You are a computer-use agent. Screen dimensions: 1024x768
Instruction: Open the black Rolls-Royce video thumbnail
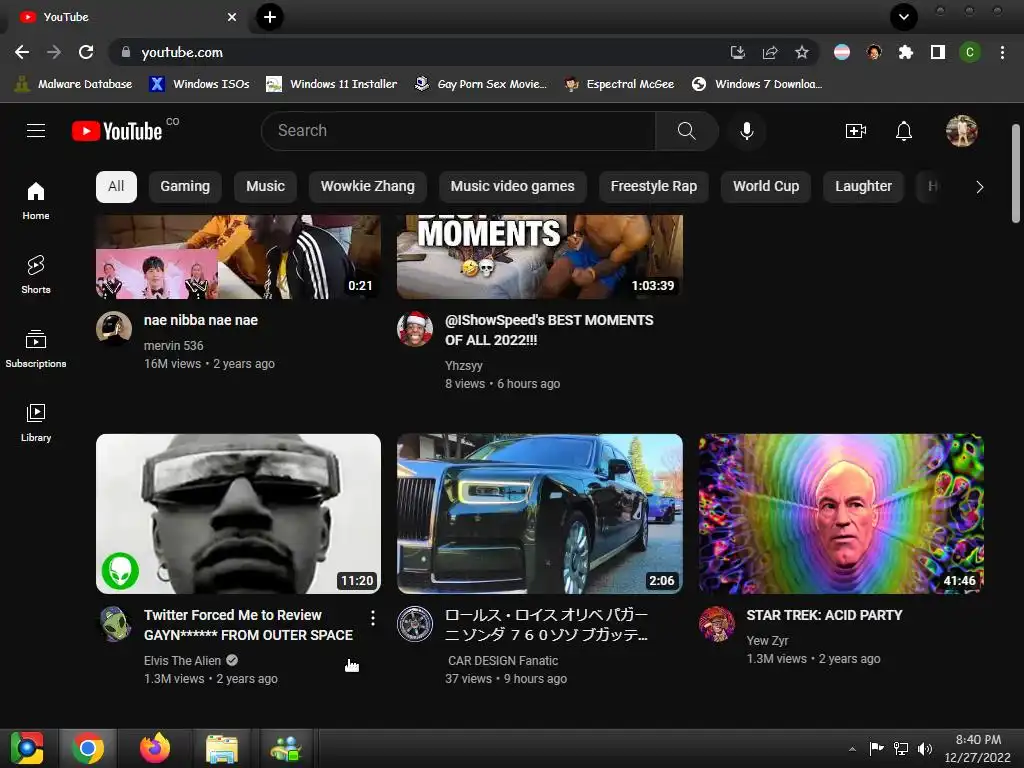tap(540, 514)
